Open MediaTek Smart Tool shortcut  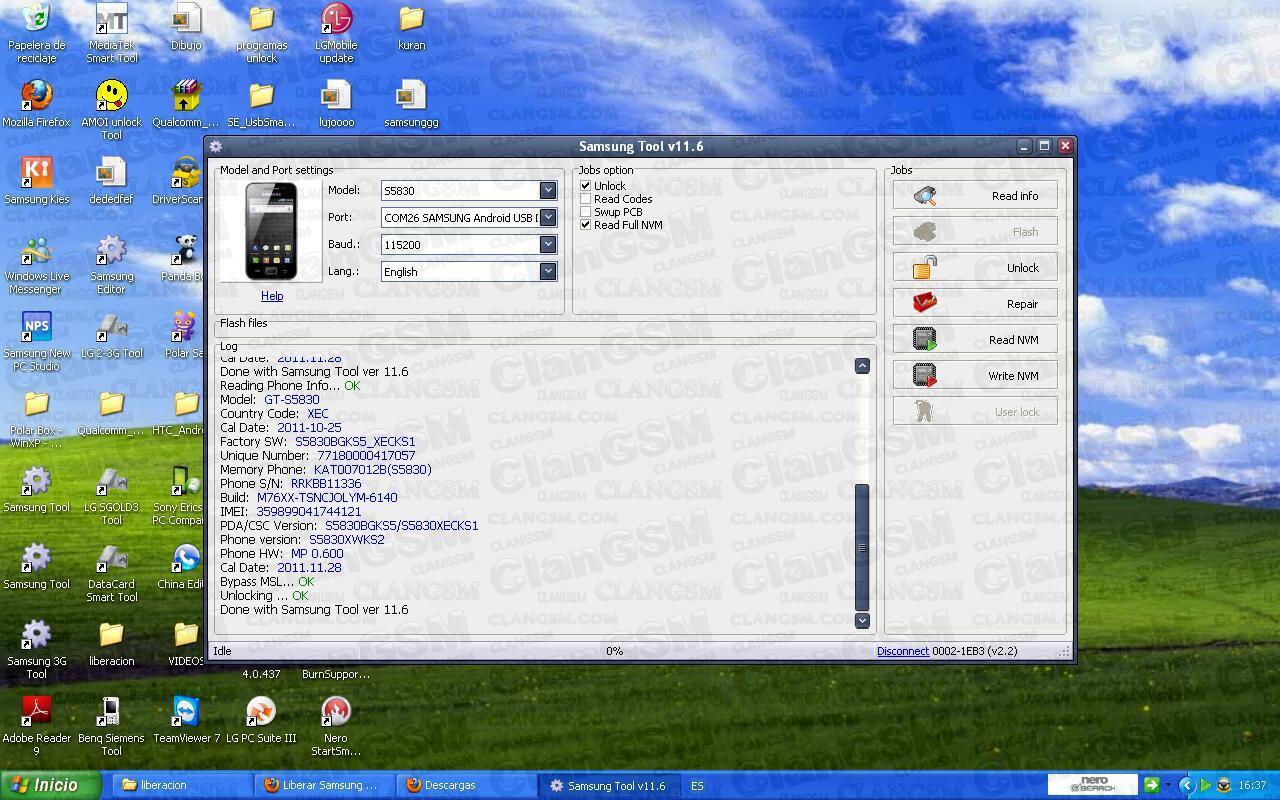[x=111, y=32]
